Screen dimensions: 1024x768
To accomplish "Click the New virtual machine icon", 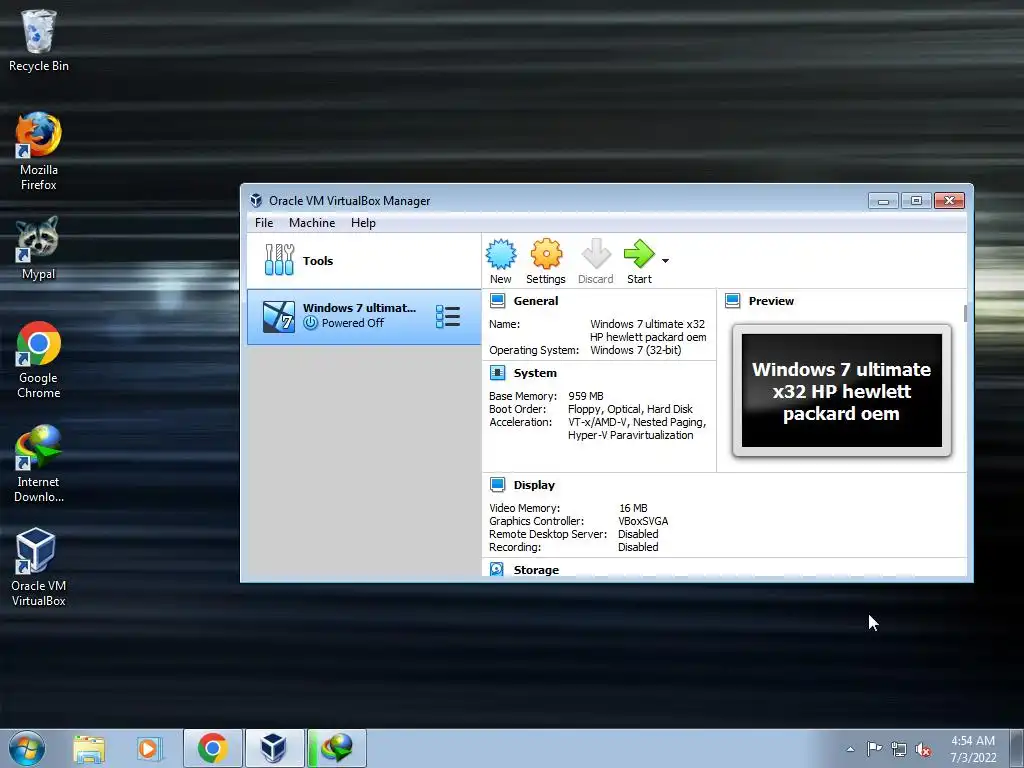I will coord(501,261).
